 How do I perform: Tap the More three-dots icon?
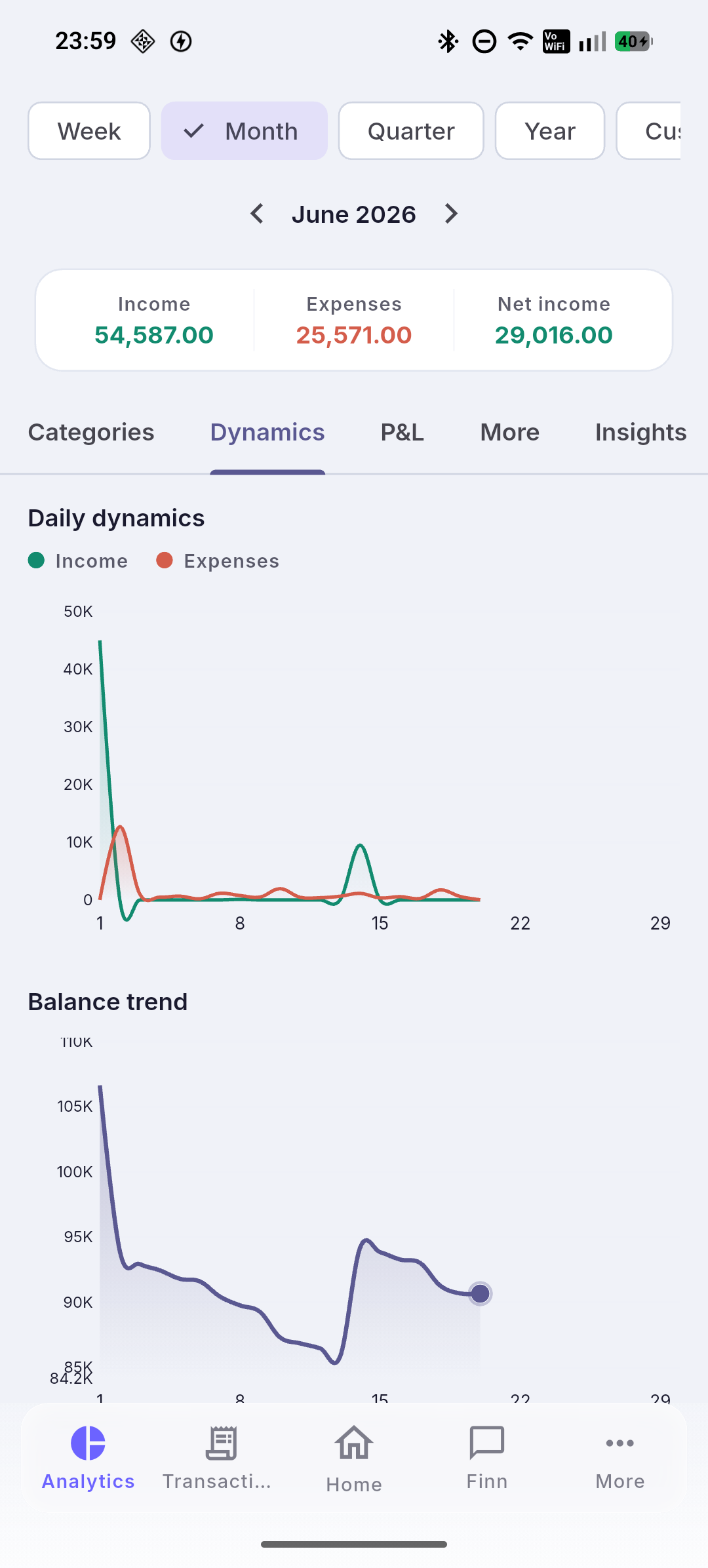point(620,1443)
